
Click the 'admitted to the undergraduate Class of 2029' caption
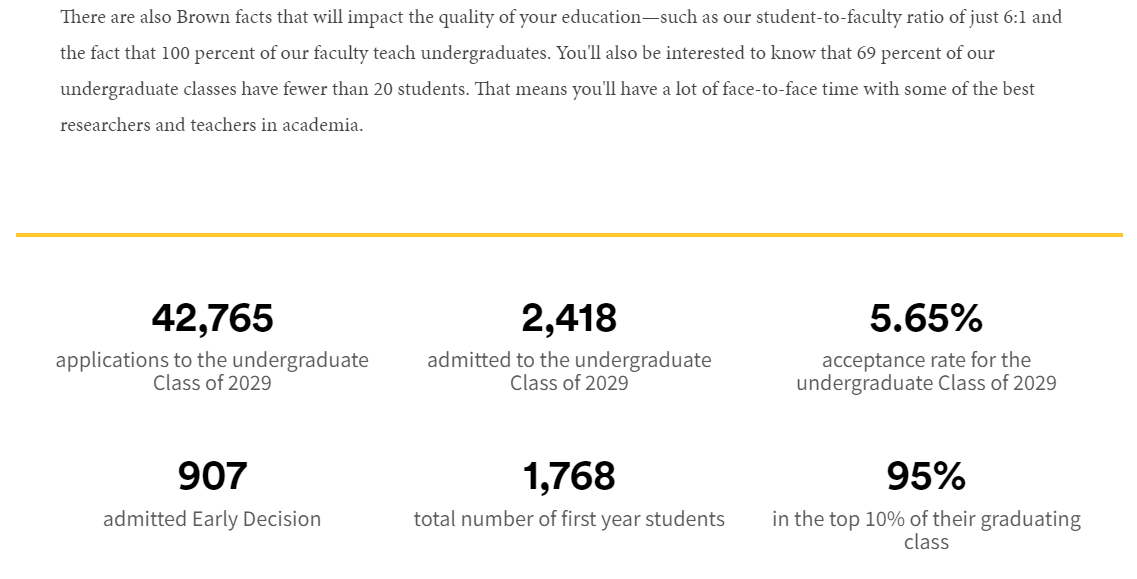point(569,371)
